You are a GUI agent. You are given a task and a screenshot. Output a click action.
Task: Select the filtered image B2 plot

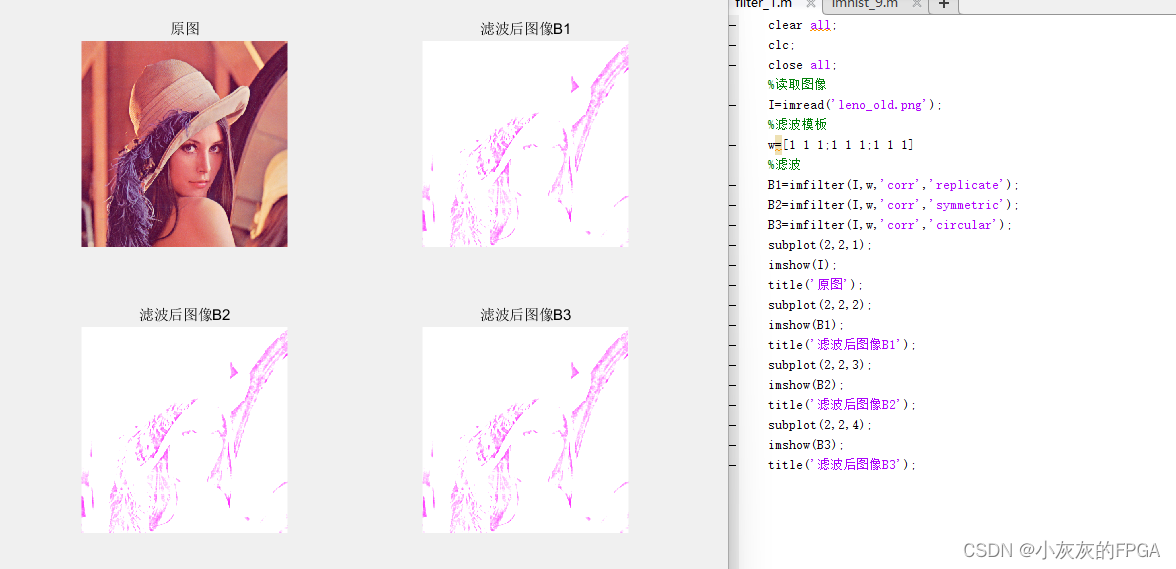184,430
